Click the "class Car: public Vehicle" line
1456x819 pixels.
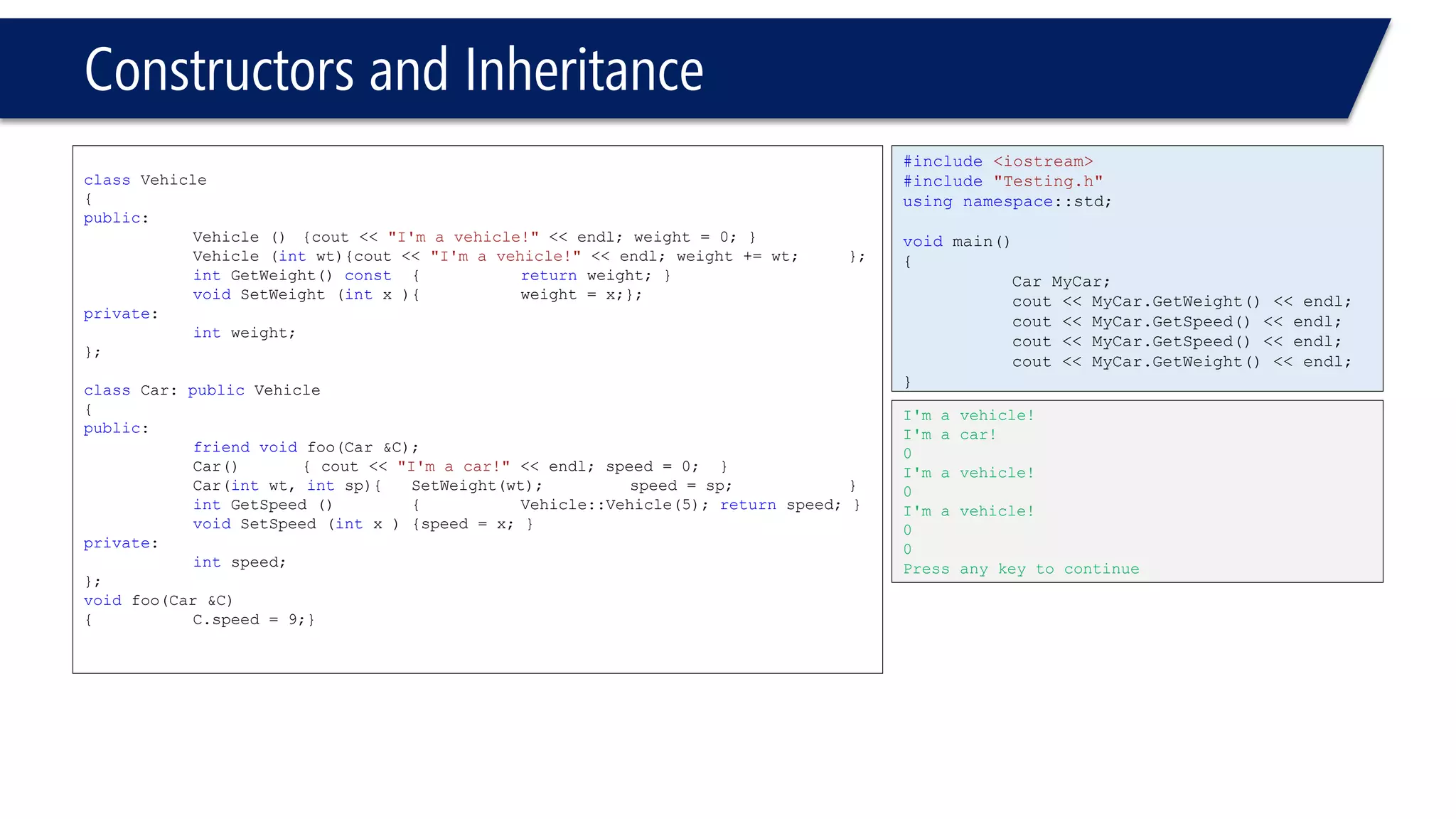pos(202,390)
